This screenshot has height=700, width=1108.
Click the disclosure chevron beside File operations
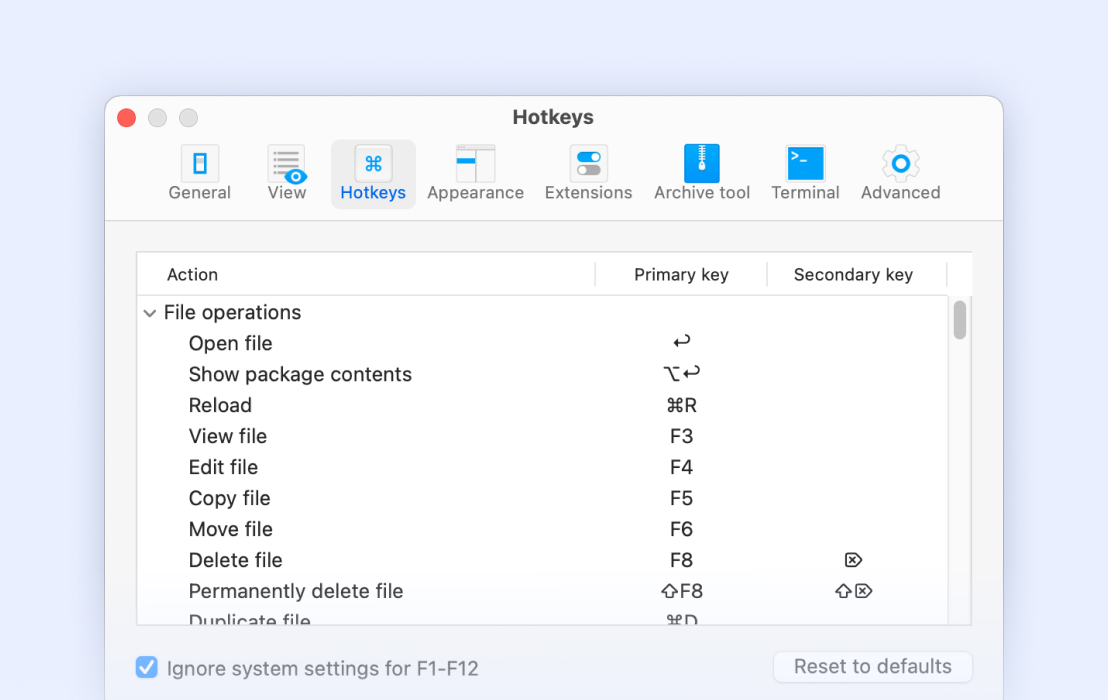point(149,312)
